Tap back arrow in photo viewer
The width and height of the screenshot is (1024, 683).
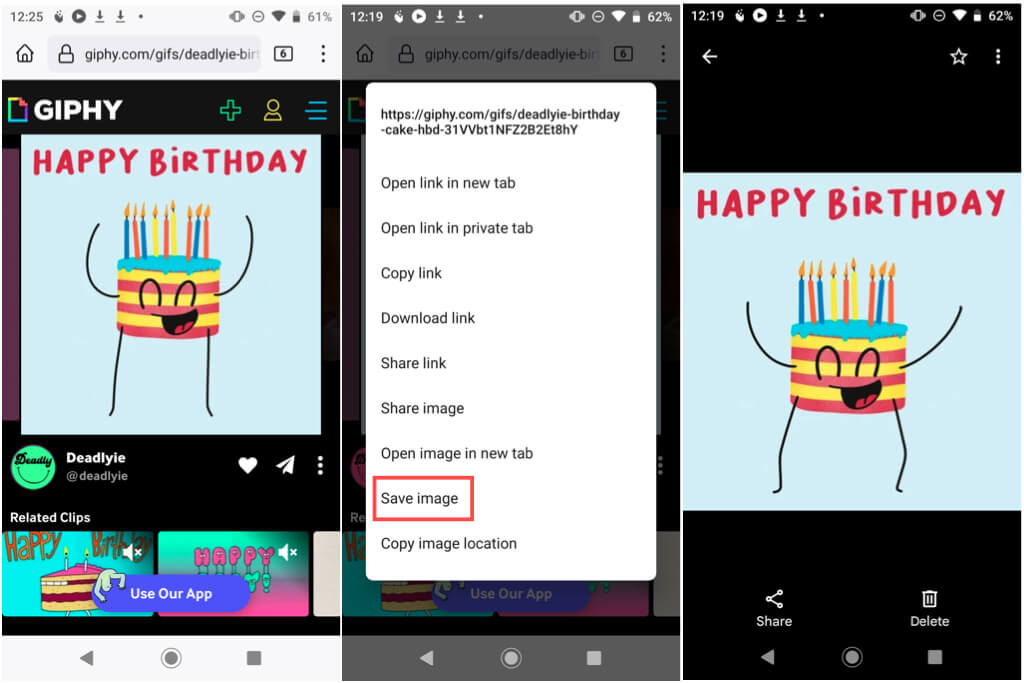tap(710, 57)
